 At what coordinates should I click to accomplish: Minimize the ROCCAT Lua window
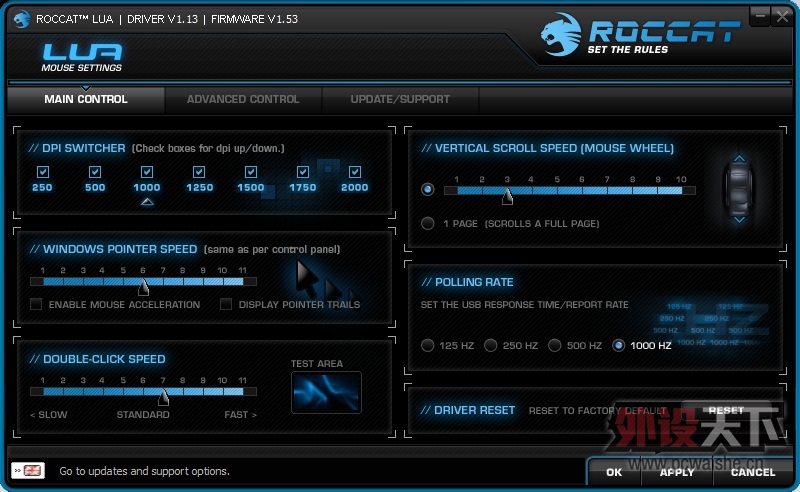click(x=760, y=16)
